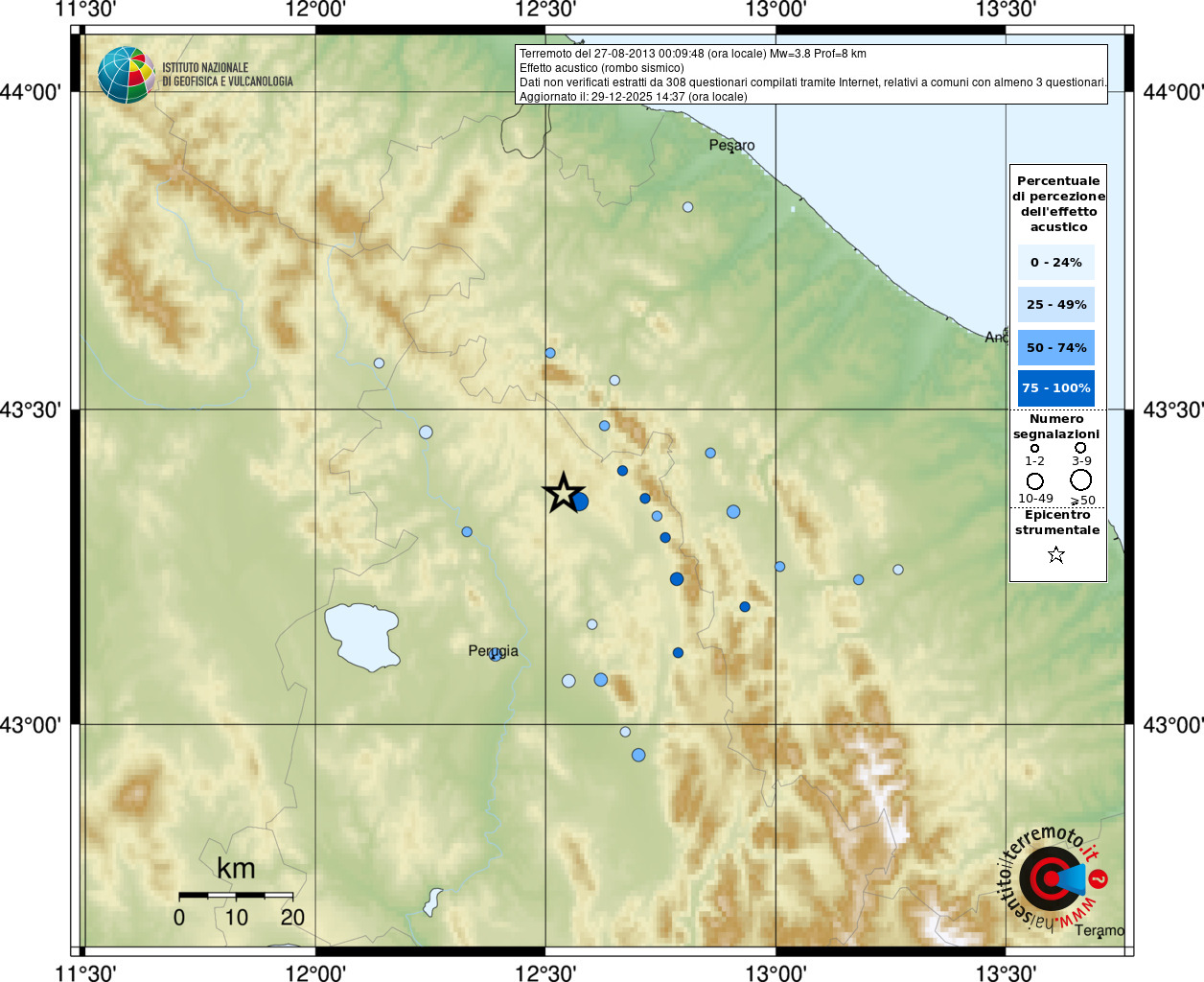This screenshot has height=982, width=1204.
Task: Click the Pesaro city label
Action: (x=732, y=146)
